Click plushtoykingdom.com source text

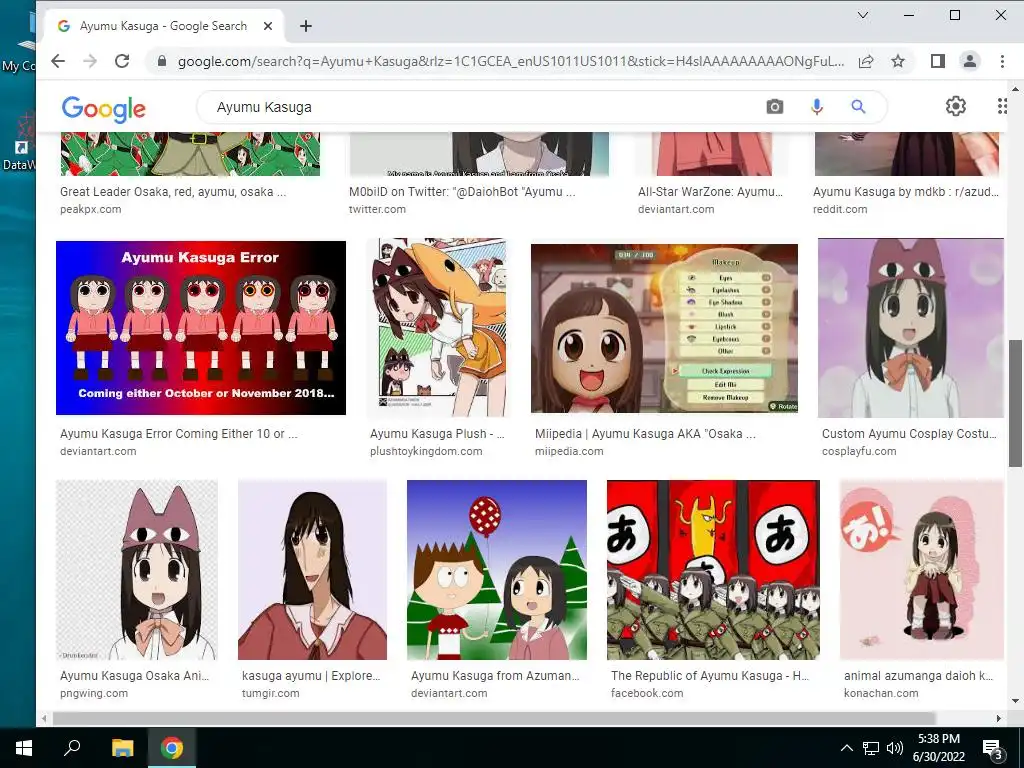point(426,451)
